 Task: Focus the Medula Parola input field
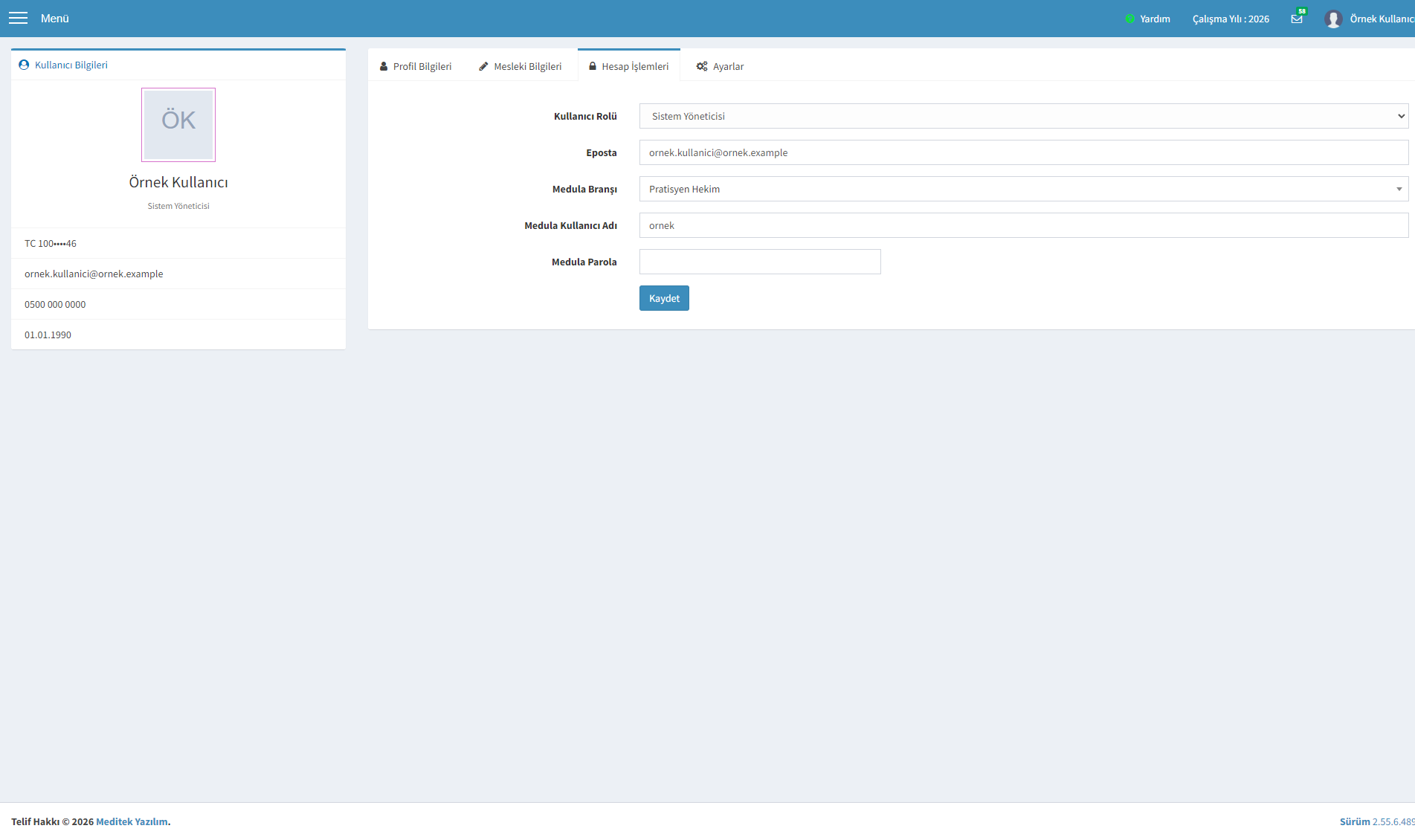[760, 262]
